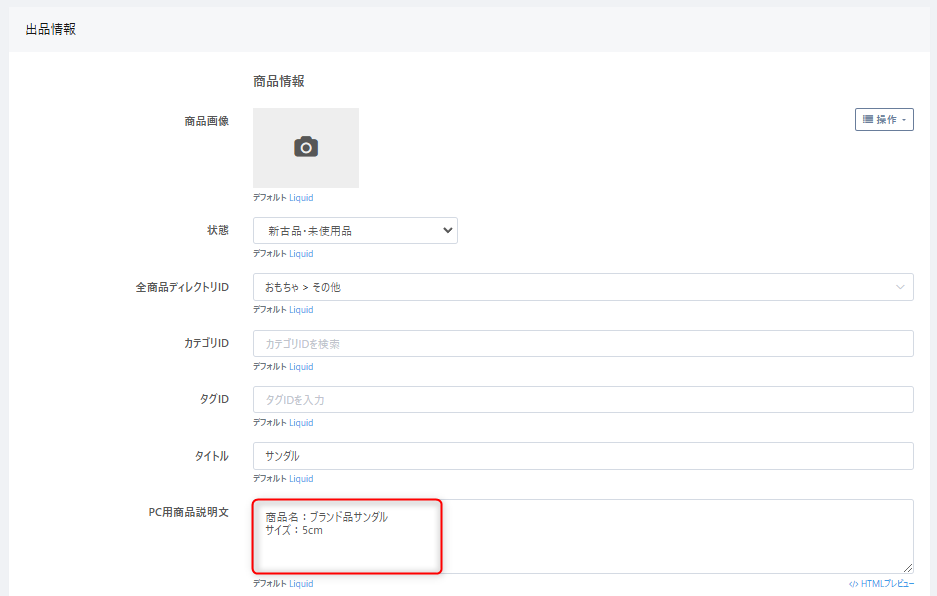Click the list icon in 操作 button

point(868,120)
